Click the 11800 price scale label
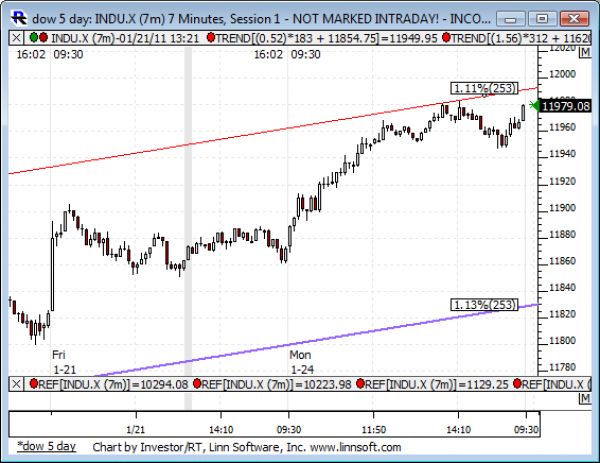Image resolution: width=600 pixels, height=463 pixels. coord(562,340)
